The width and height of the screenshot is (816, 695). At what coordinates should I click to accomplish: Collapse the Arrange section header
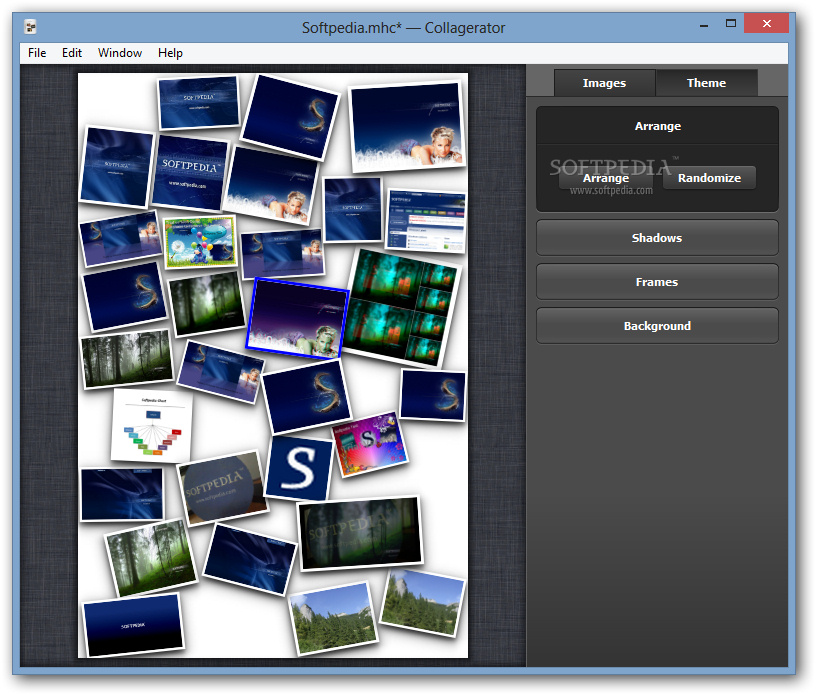pos(657,127)
